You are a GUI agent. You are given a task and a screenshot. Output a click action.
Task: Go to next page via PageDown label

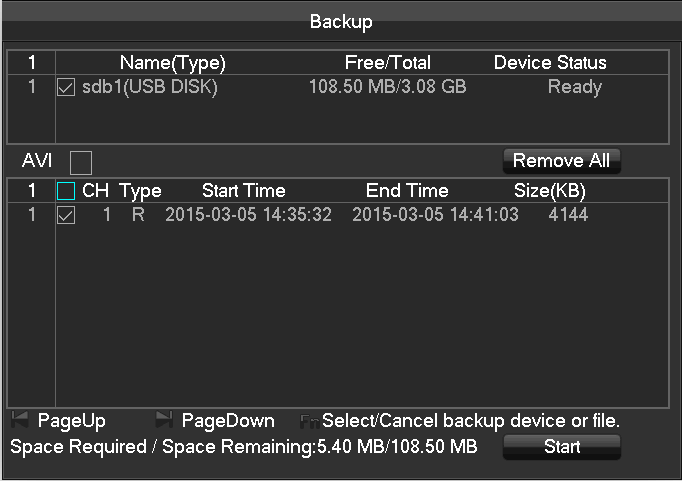click(228, 421)
